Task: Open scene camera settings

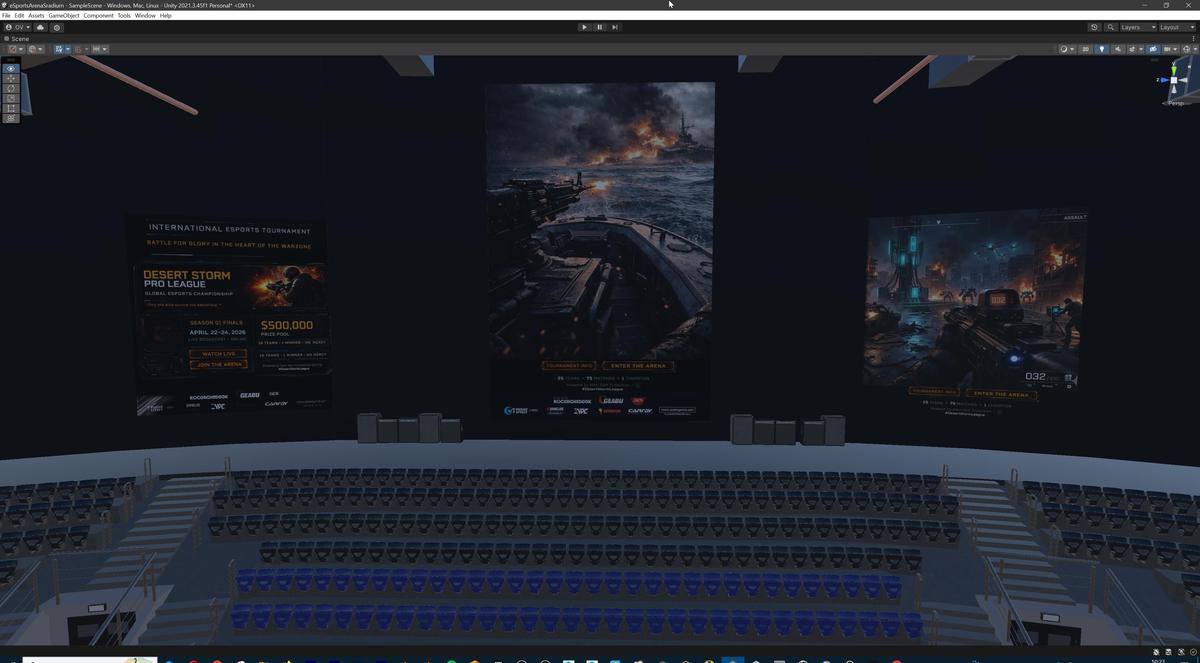Action: tap(1169, 49)
